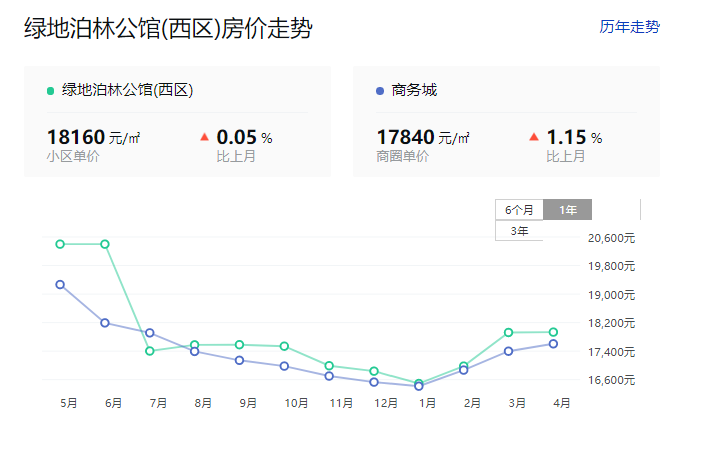Click the green data point for 11月

tap(329, 366)
